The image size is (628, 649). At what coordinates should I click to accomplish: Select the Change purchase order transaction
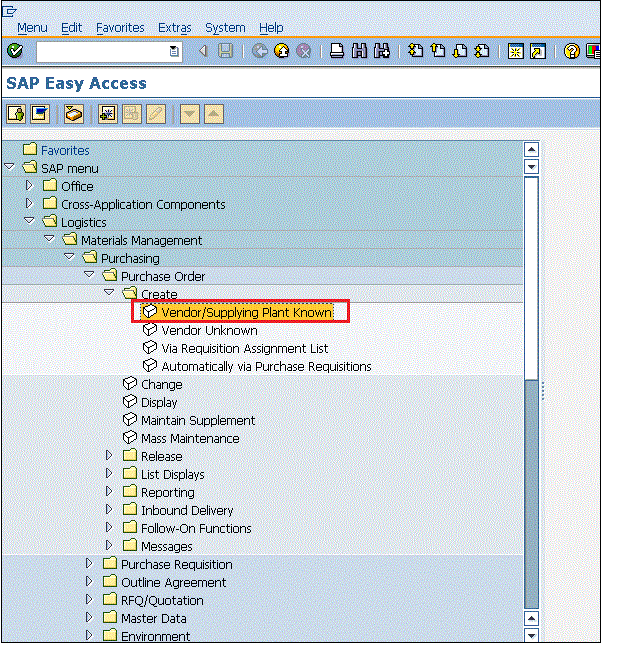161,385
